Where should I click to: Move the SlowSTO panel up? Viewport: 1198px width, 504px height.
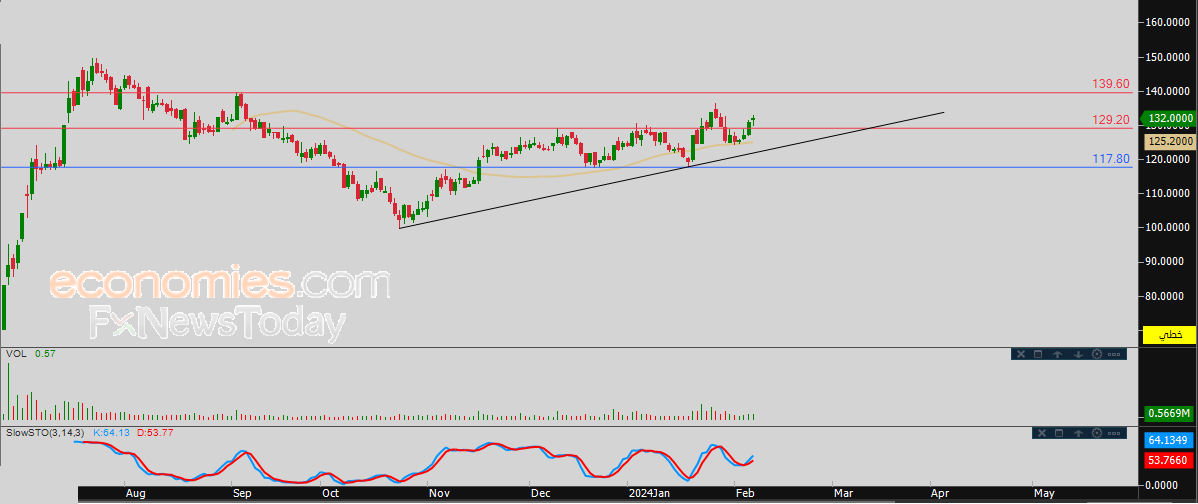1078,433
